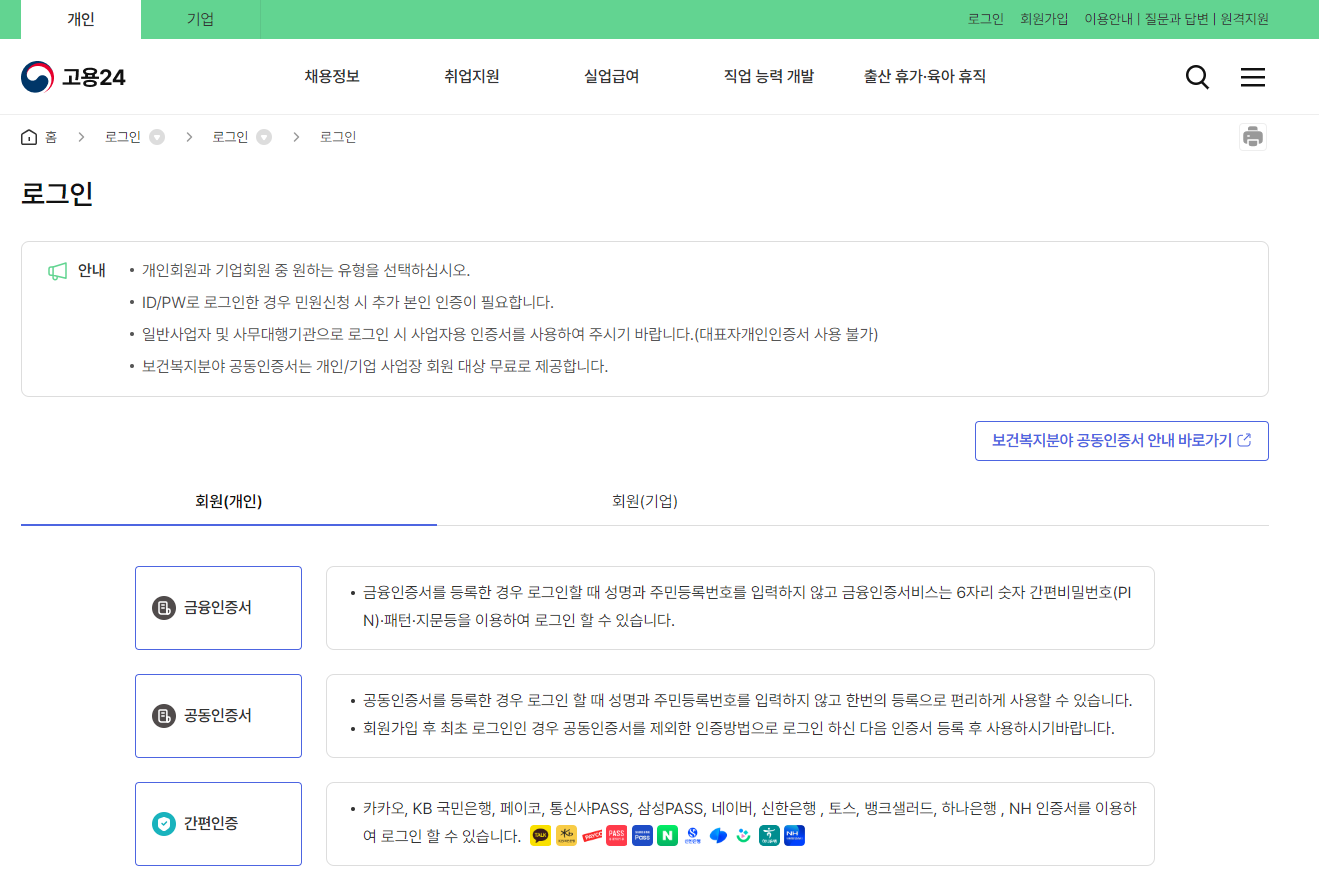Open the search magnifier icon
This screenshot has width=1319, height=883.
click(1197, 76)
